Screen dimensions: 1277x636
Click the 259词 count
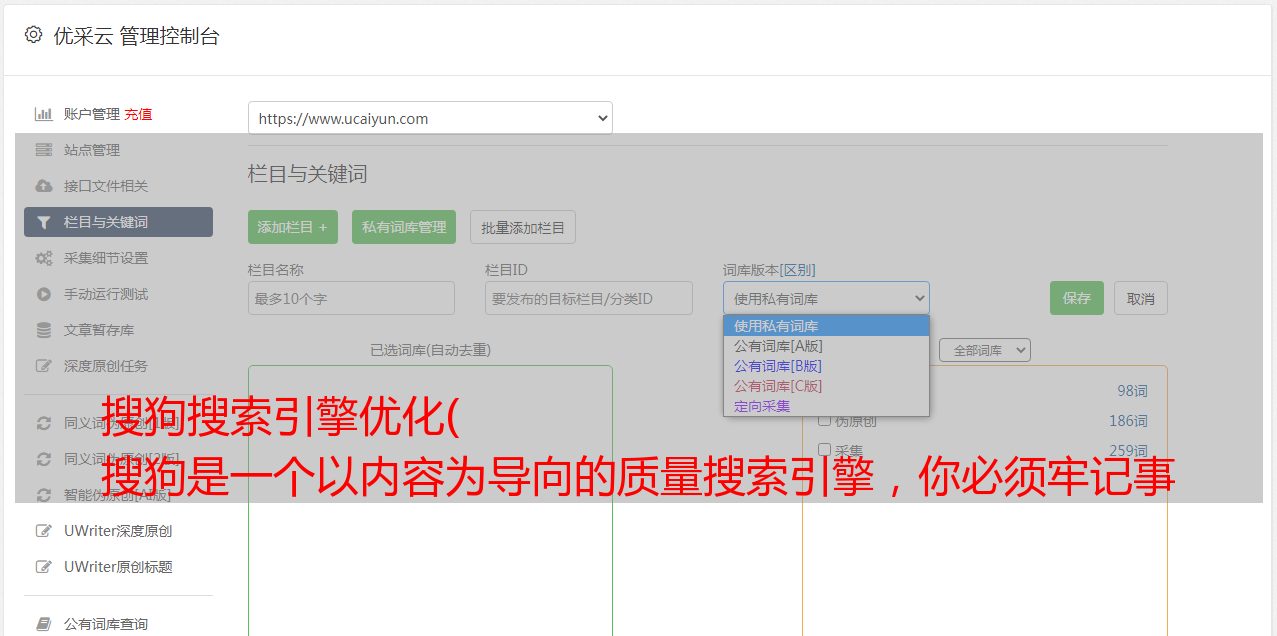tap(1128, 451)
